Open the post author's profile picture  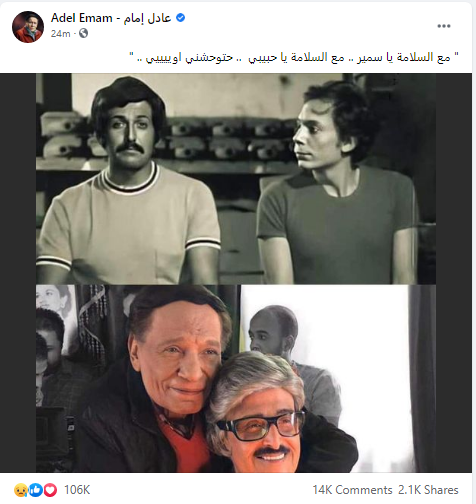pos(28,27)
